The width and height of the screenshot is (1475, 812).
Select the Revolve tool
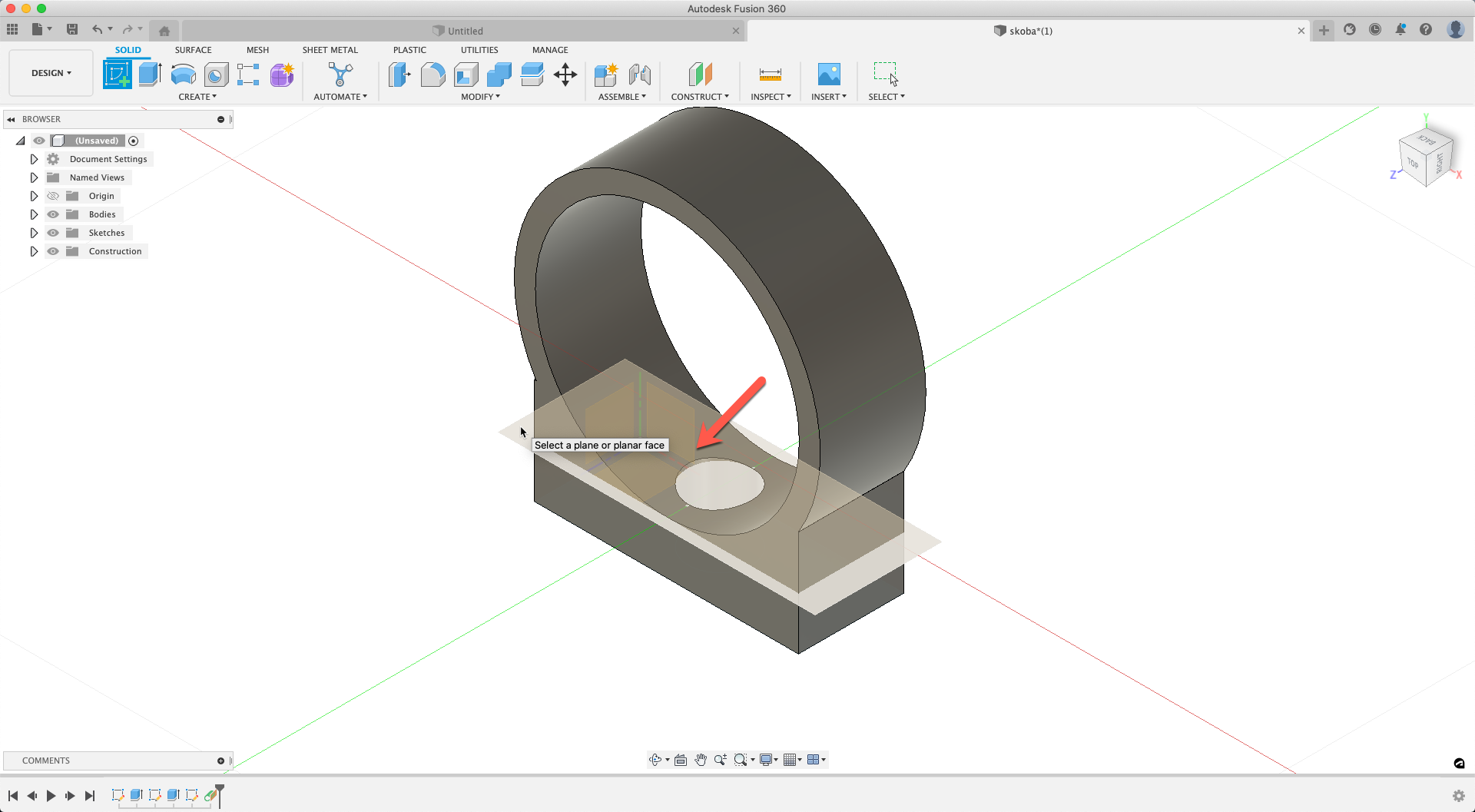tap(182, 75)
